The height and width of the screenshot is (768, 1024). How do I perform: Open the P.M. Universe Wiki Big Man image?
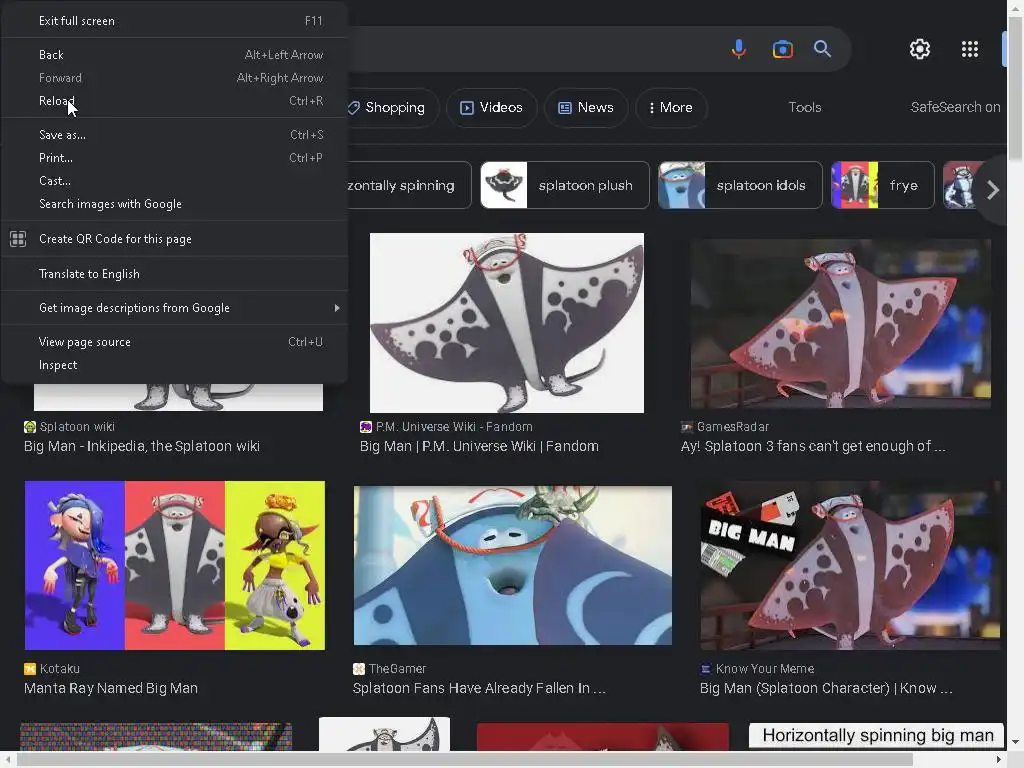507,323
